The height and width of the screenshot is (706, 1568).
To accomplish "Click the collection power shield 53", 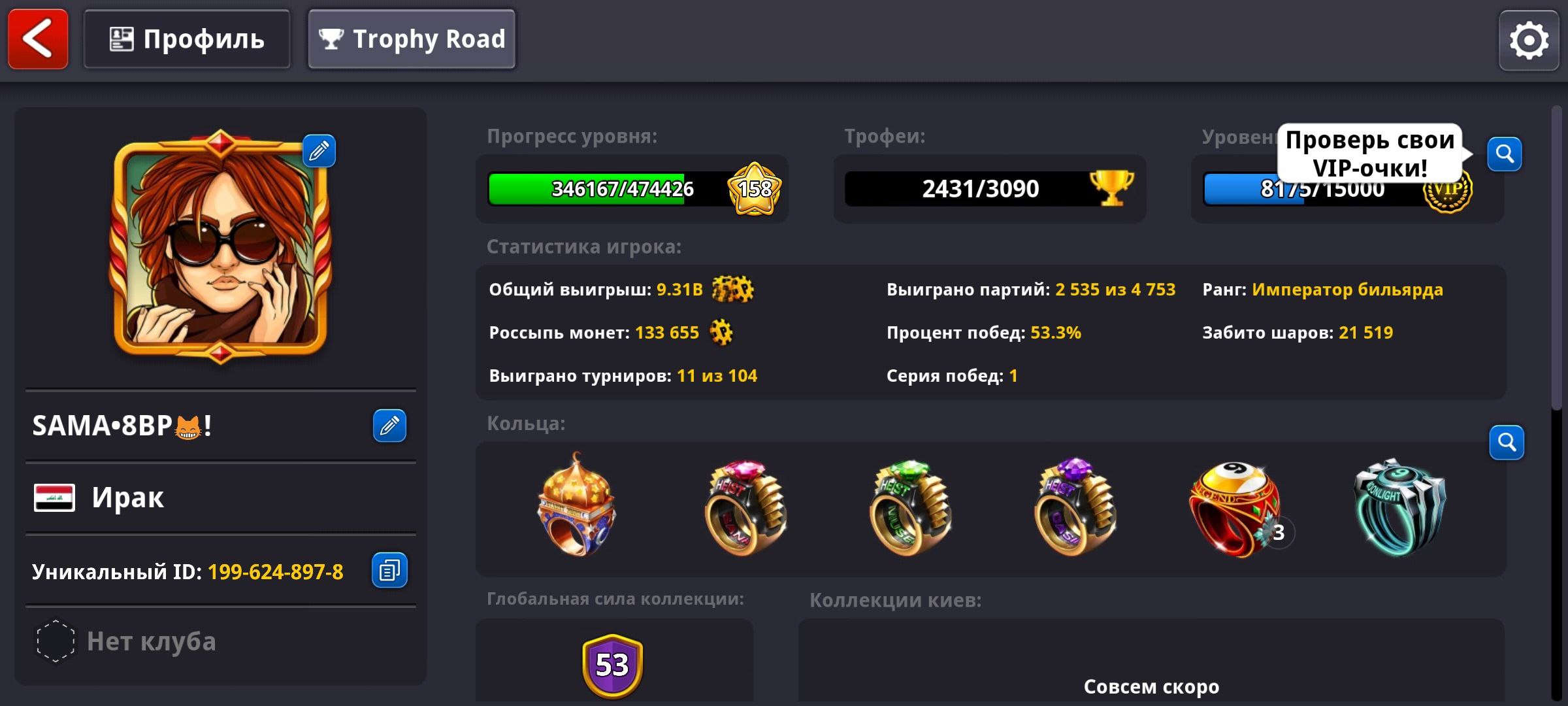I will point(612,665).
